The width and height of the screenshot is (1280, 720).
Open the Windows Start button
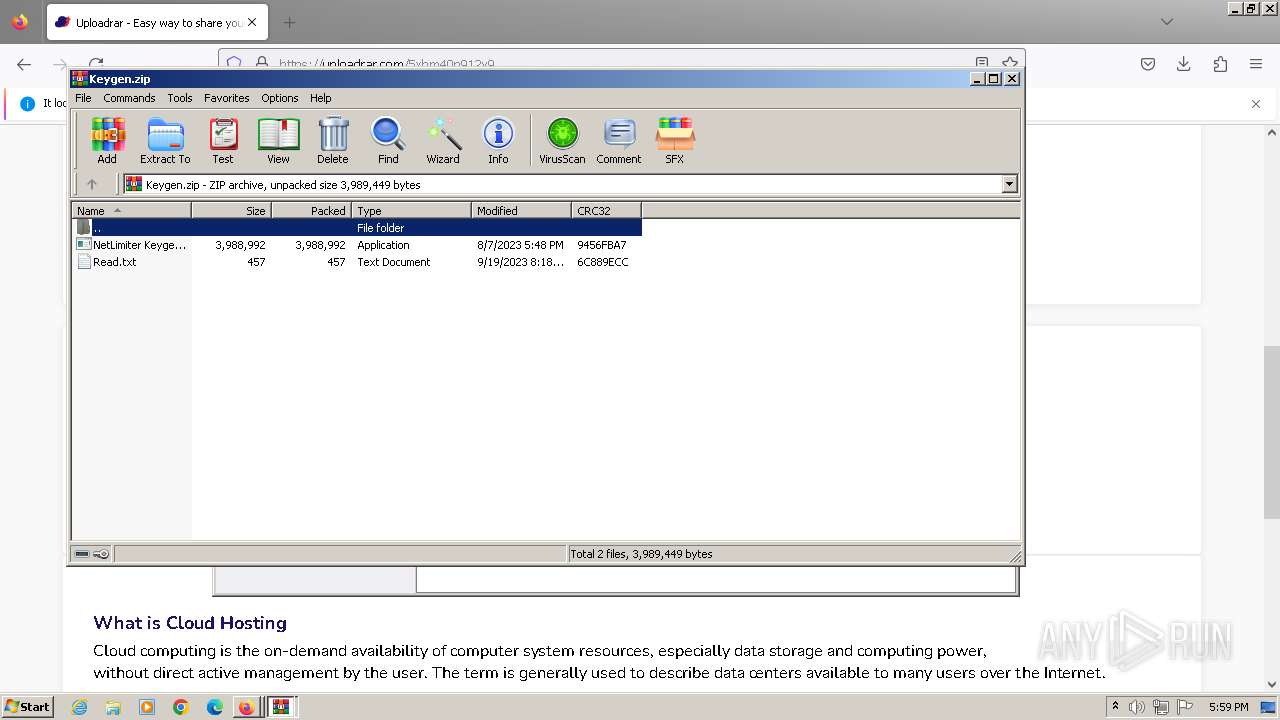point(27,707)
